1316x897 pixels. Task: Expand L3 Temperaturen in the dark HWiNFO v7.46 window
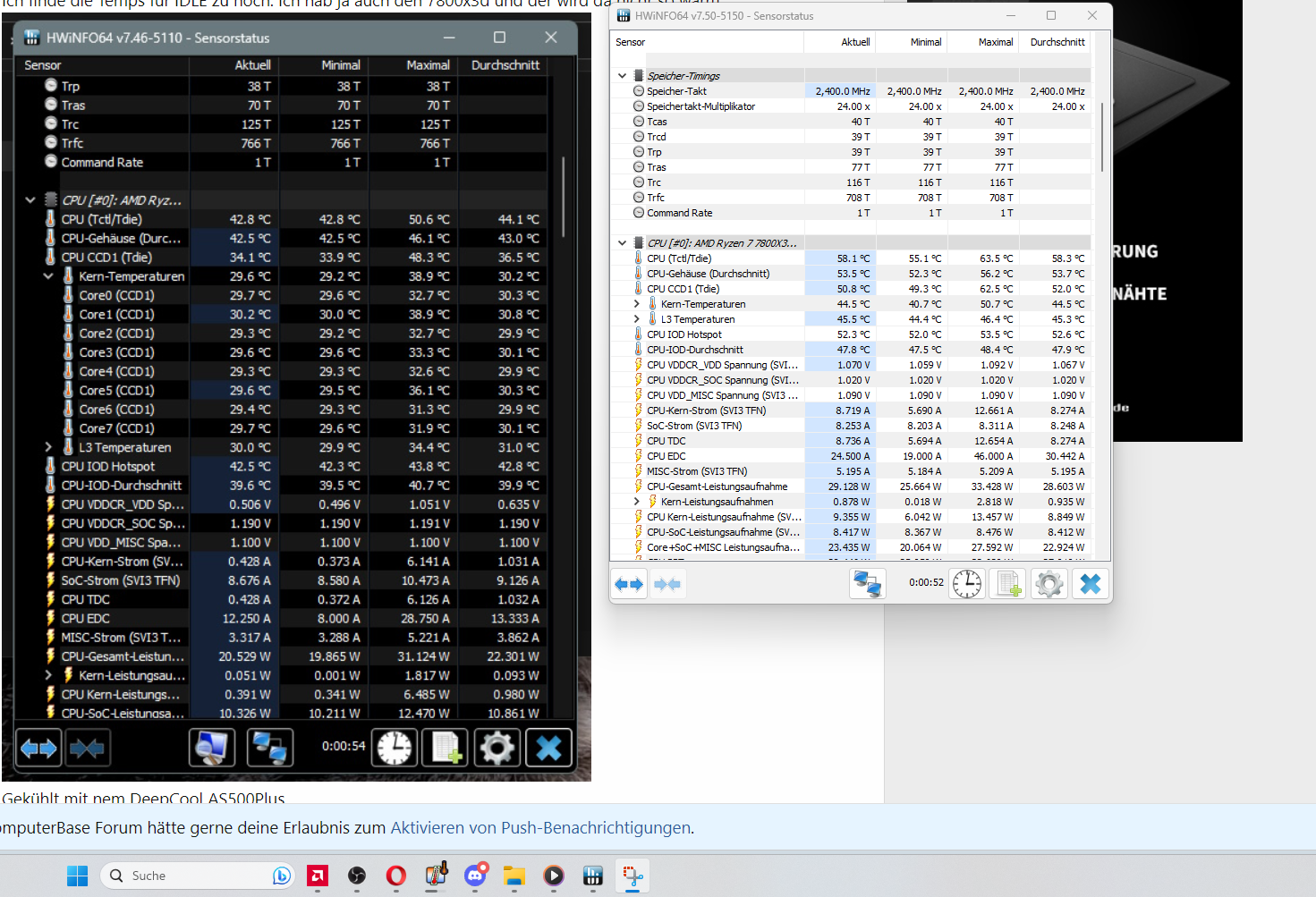[48, 447]
